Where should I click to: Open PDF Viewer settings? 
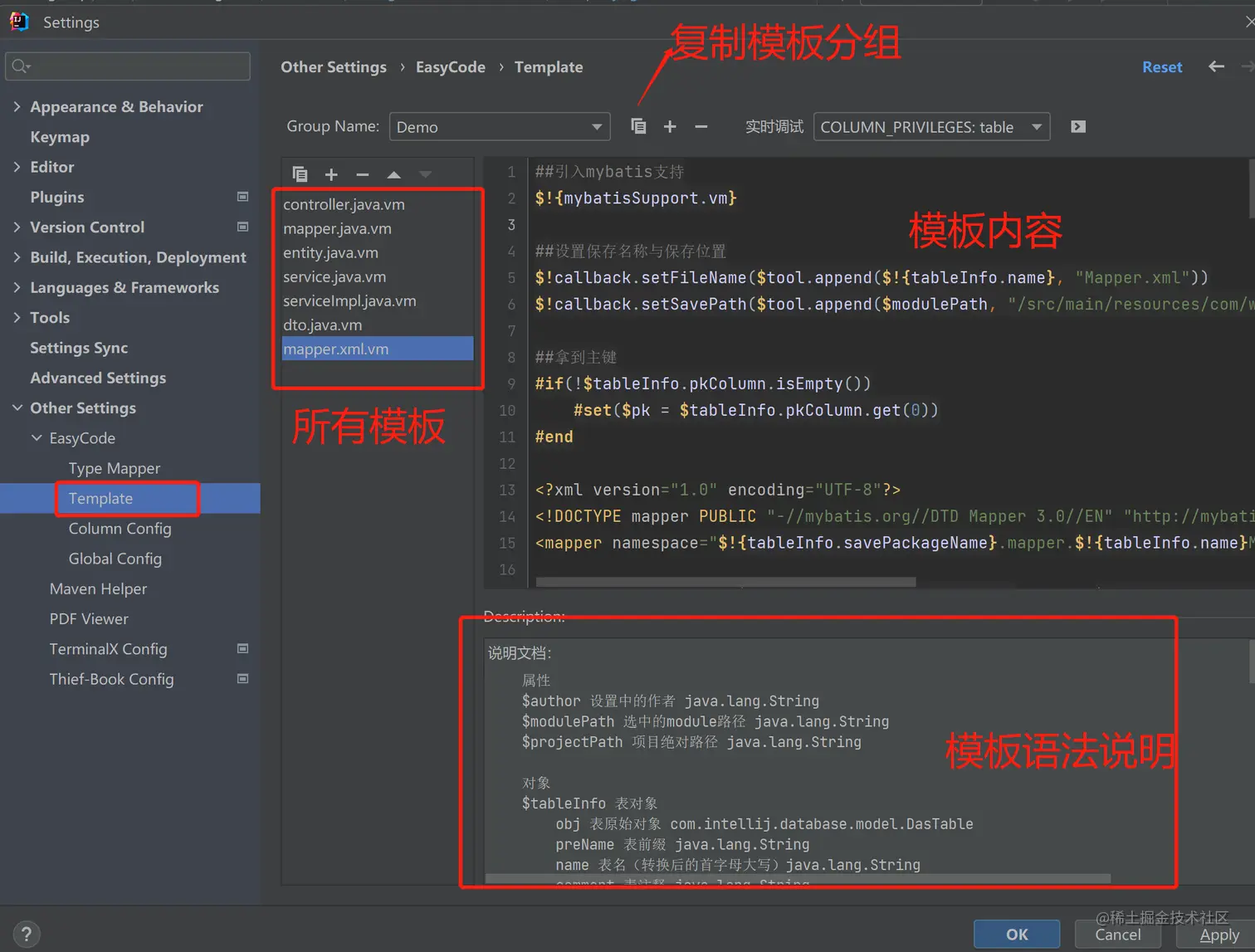(89, 618)
